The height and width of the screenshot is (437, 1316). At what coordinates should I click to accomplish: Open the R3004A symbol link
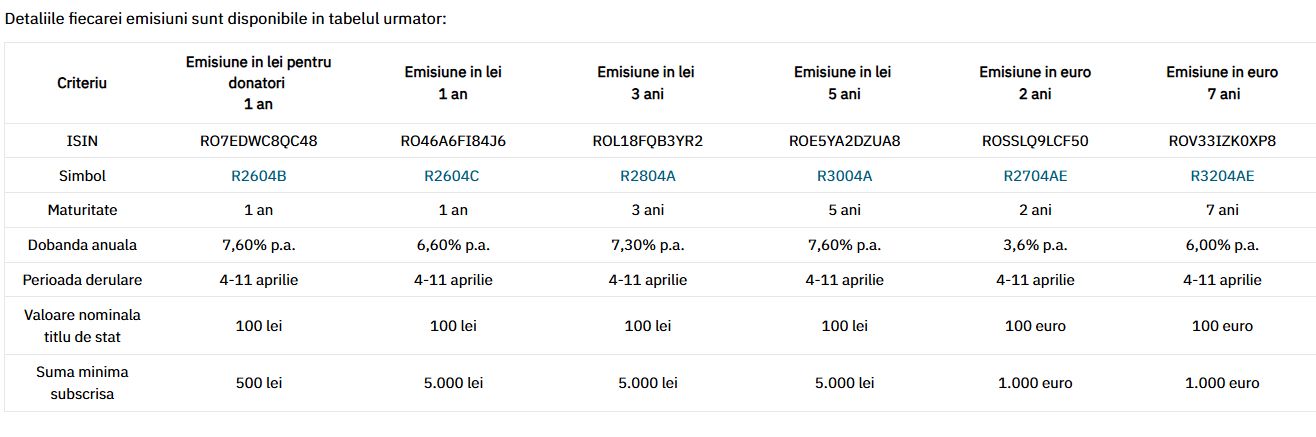844,176
